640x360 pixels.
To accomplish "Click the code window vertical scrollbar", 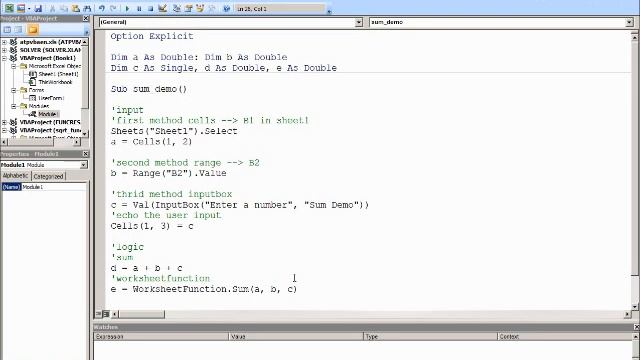I will point(634,171).
